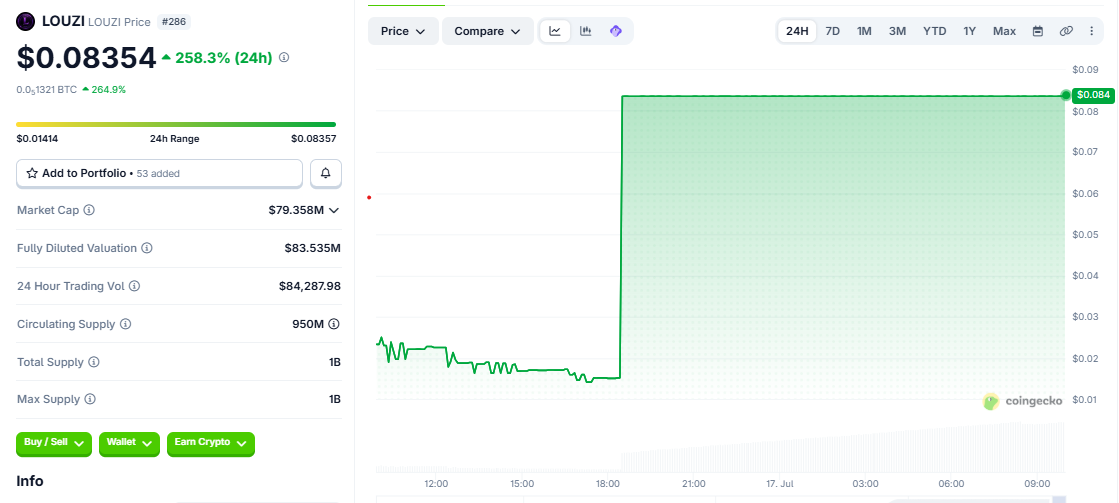Click the green price endpoint marker on chart
Screen dimensions: 1119x503
[1065, 95]
